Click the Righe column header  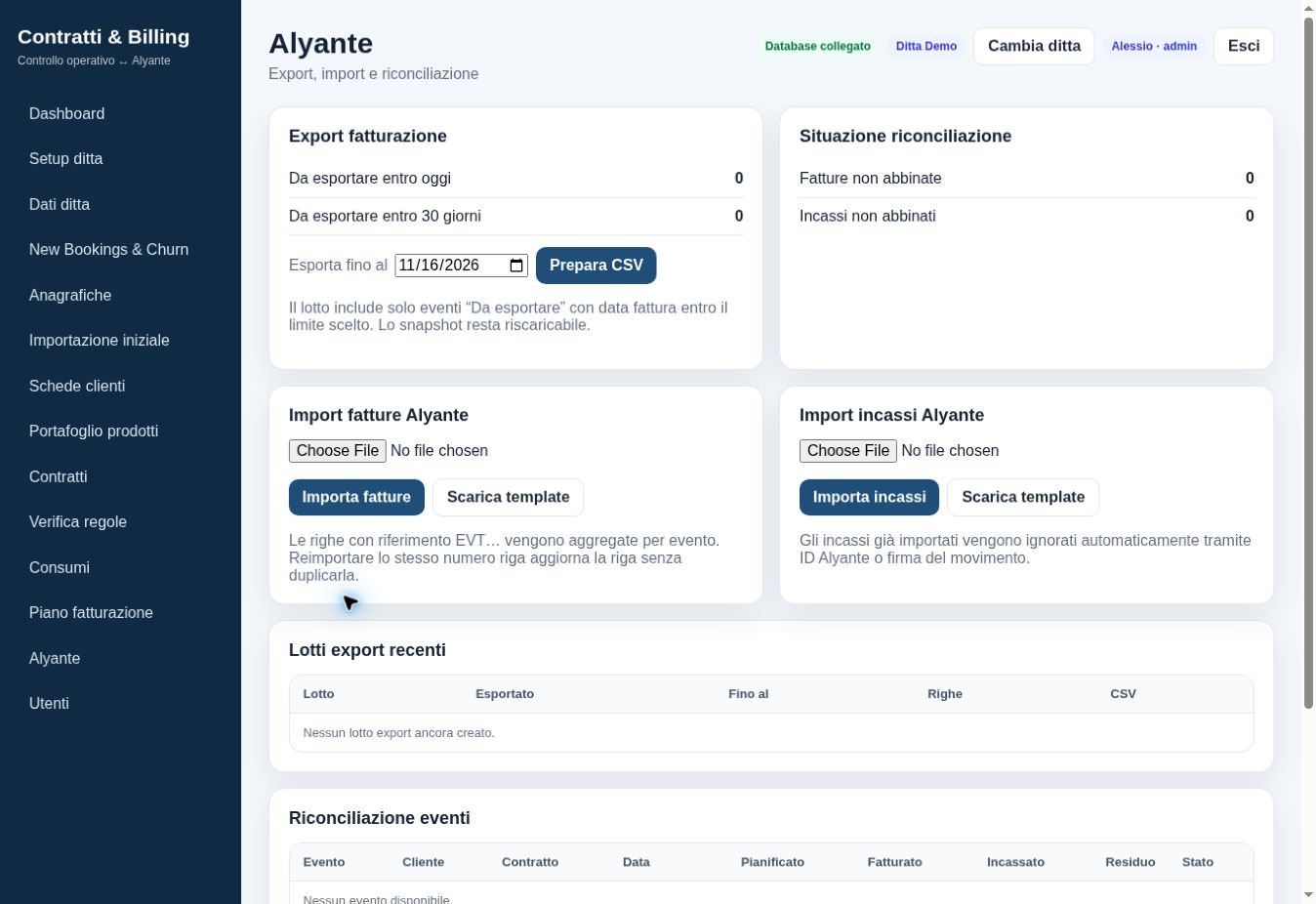point(945,694)
